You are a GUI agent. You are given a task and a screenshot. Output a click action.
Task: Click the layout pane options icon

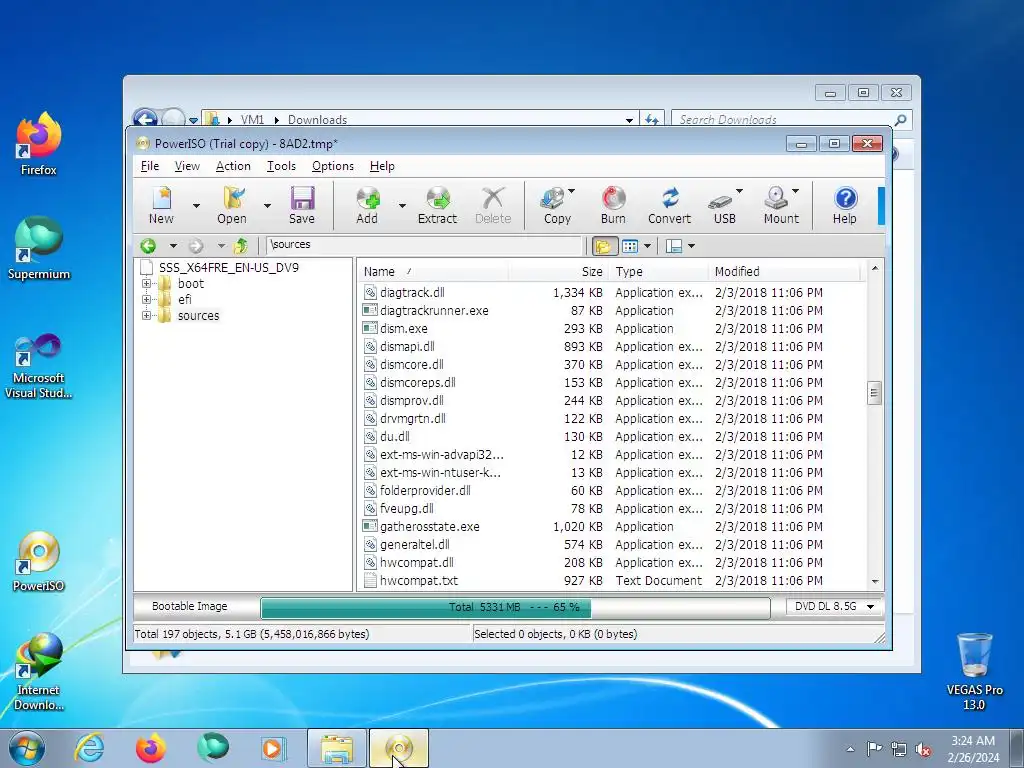coord(674,246)
